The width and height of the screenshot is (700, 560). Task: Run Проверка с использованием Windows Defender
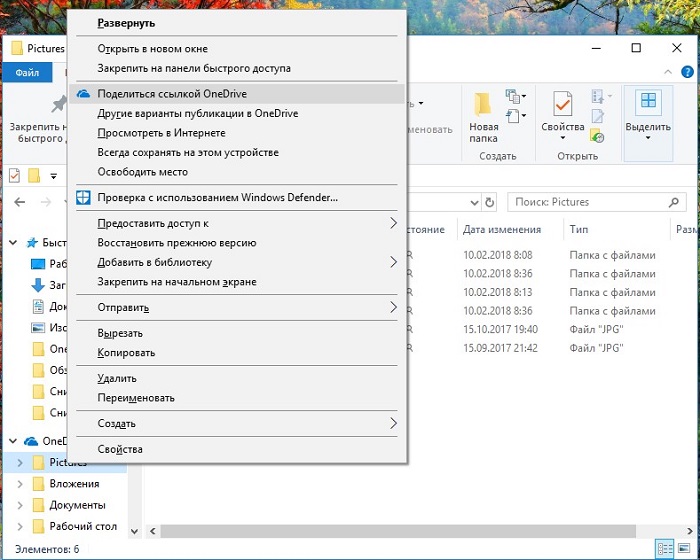tap(217, 197)
